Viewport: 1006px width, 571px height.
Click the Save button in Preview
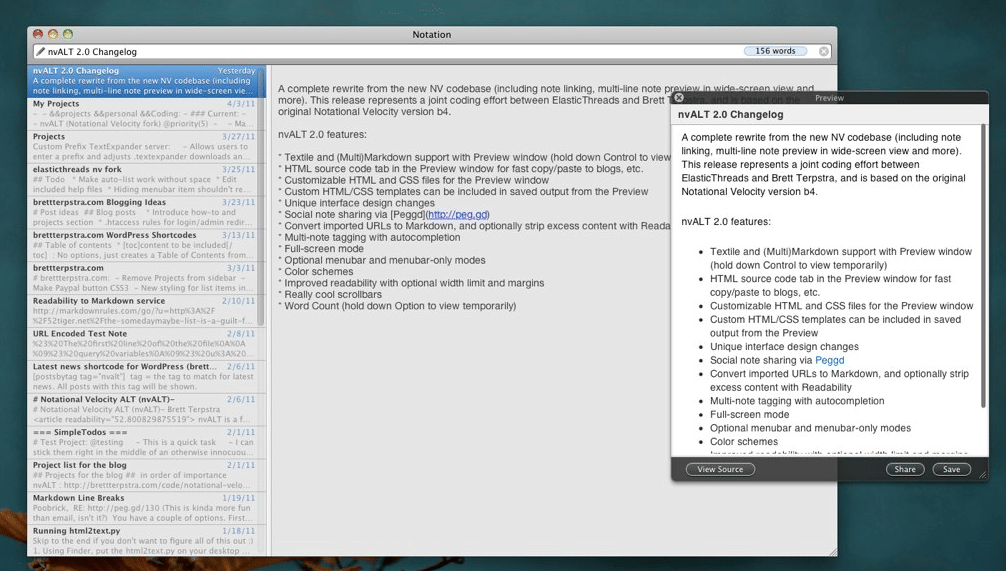[951, 469]
